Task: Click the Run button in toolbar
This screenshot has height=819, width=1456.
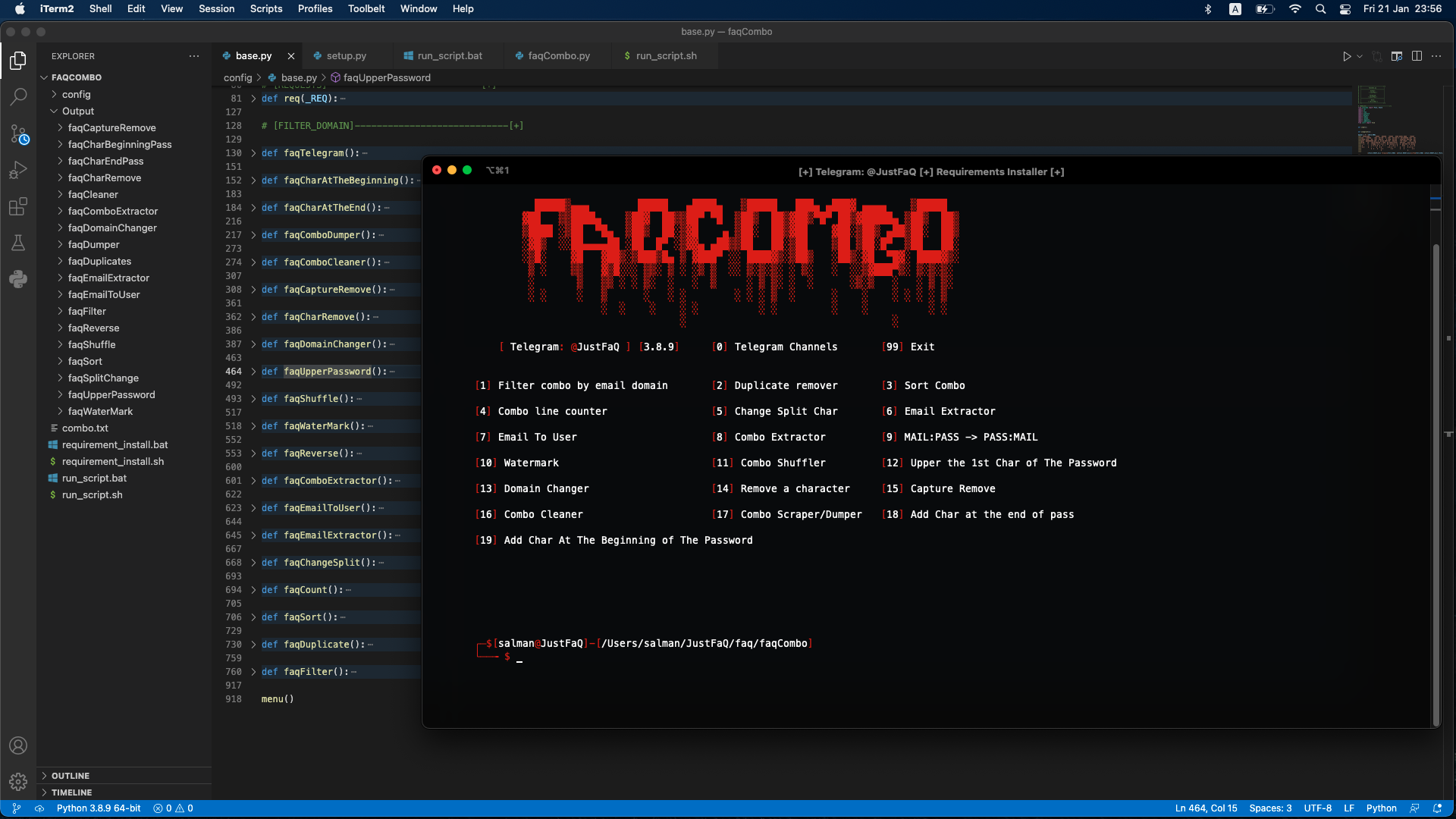Action: coord(1347,55)
